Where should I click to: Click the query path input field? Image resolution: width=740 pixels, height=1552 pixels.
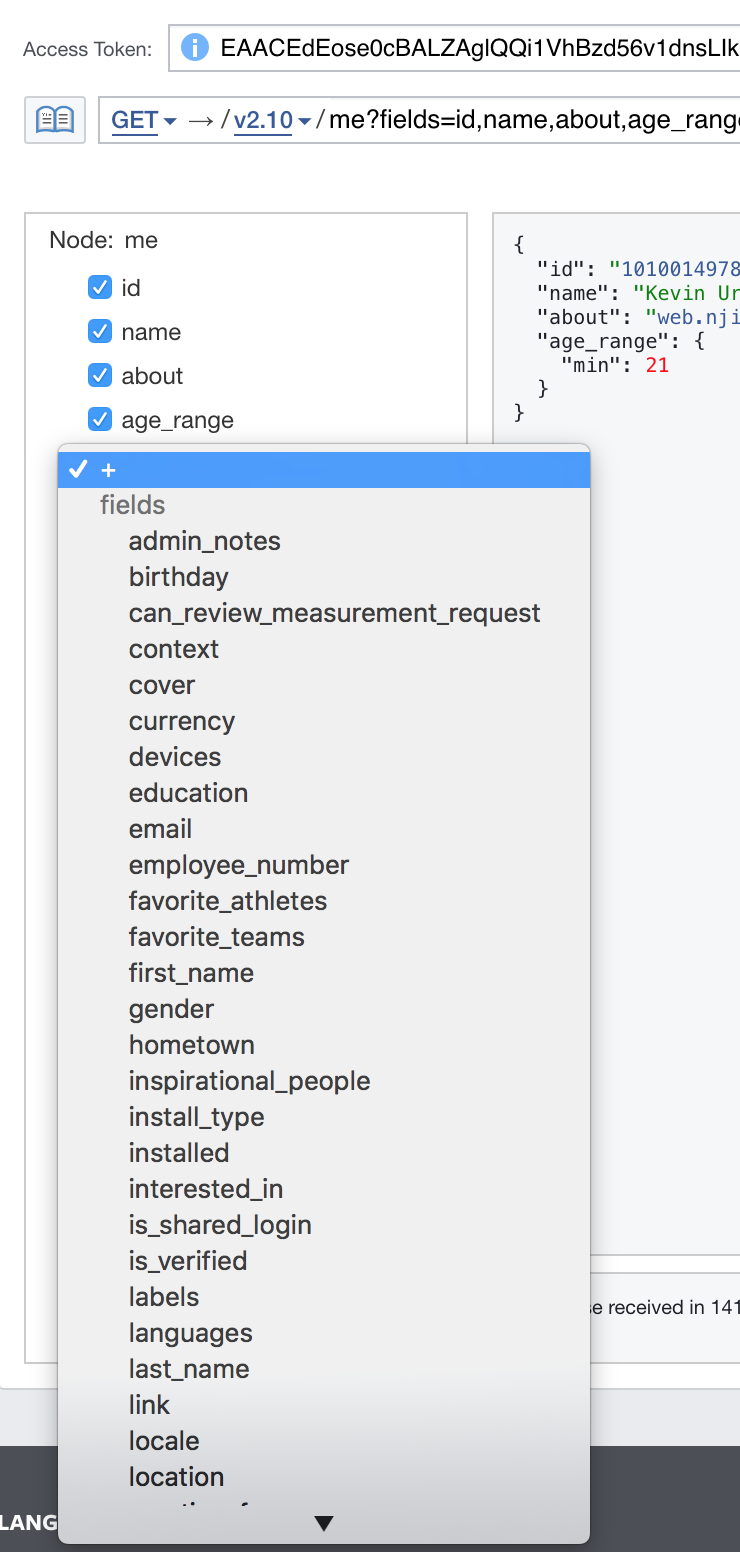(x=420, y=120)
